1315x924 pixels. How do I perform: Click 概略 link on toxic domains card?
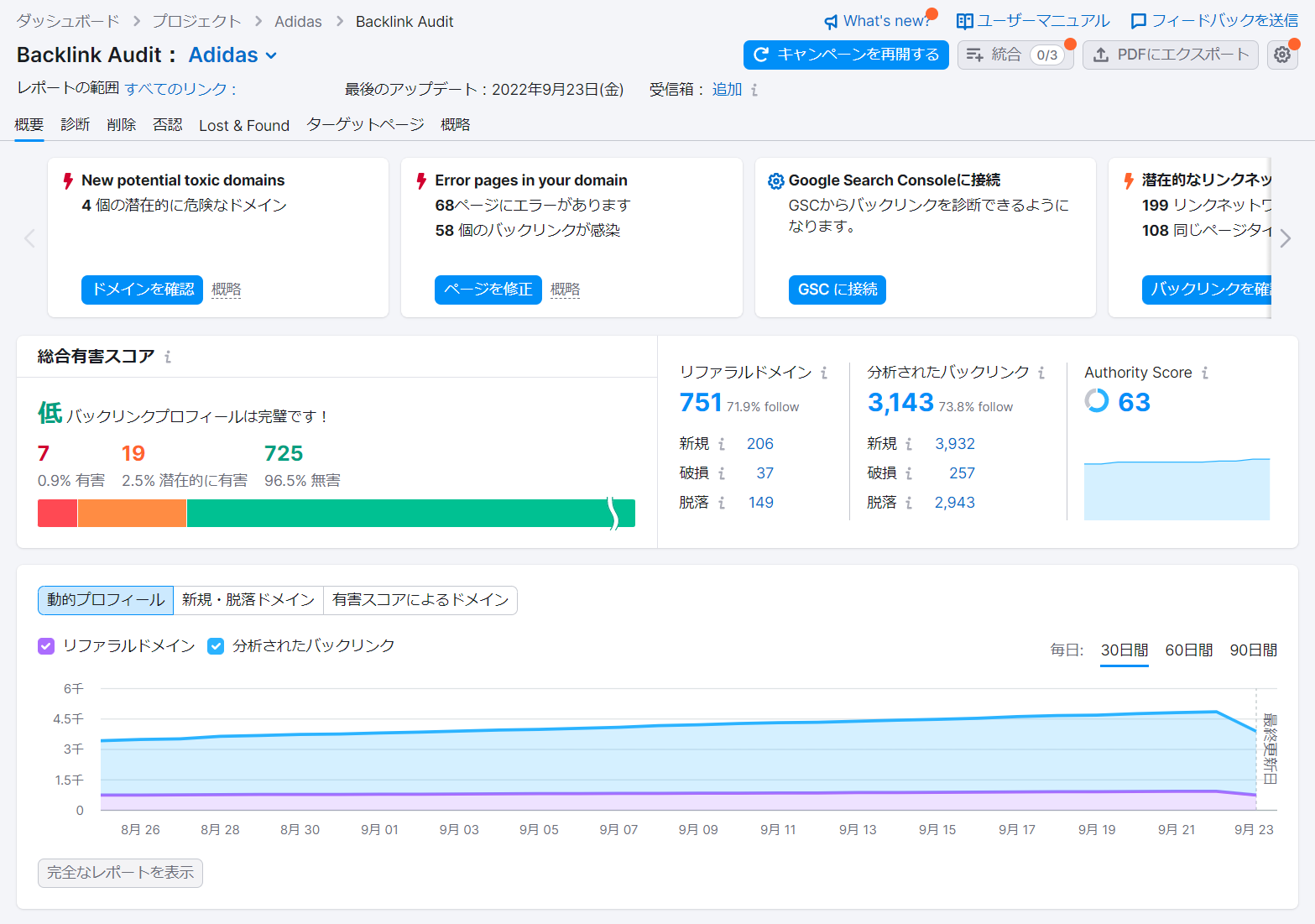(x=227, y=290)
